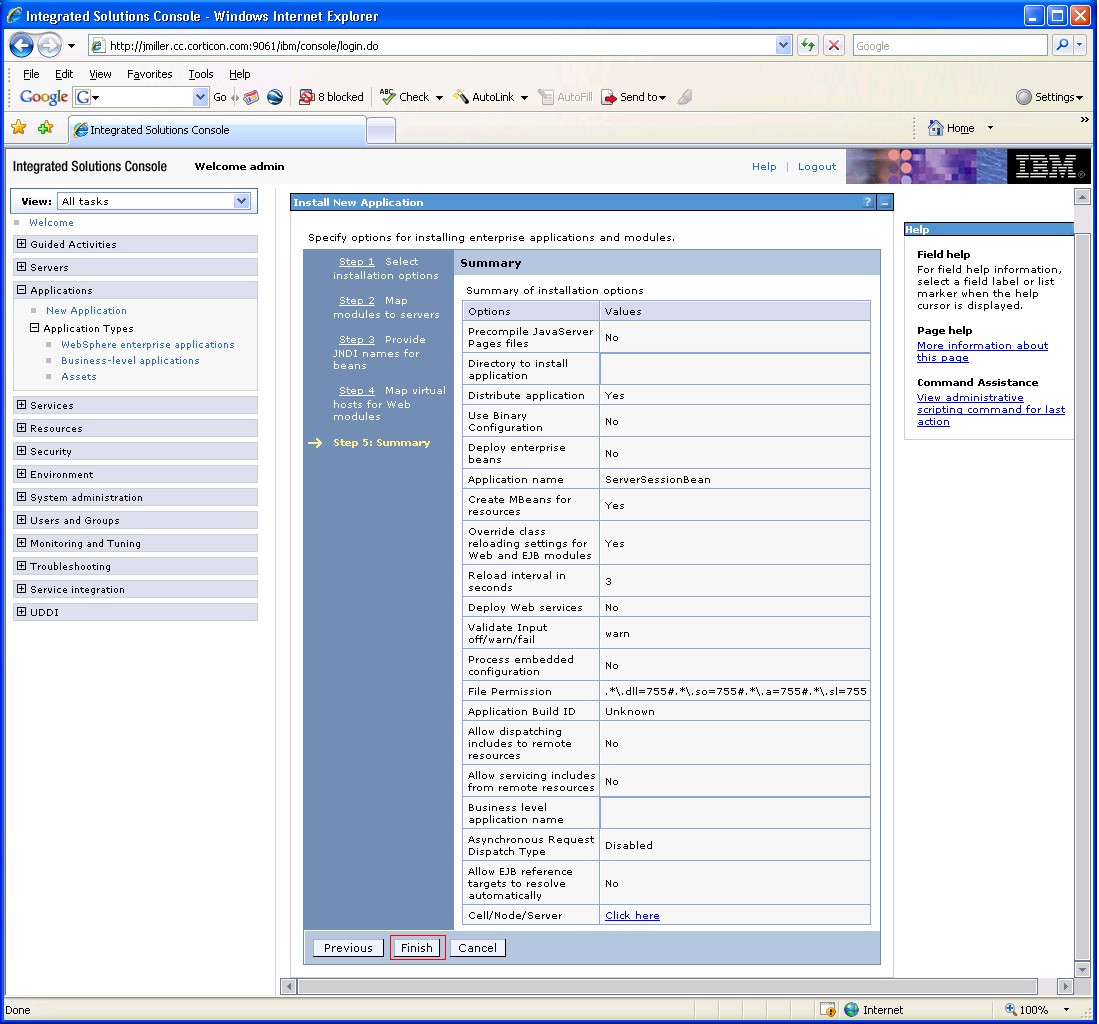The height and width of the screenshot is (1024, 1099).
Task: Open the View menu
Action: pos(100,74)
